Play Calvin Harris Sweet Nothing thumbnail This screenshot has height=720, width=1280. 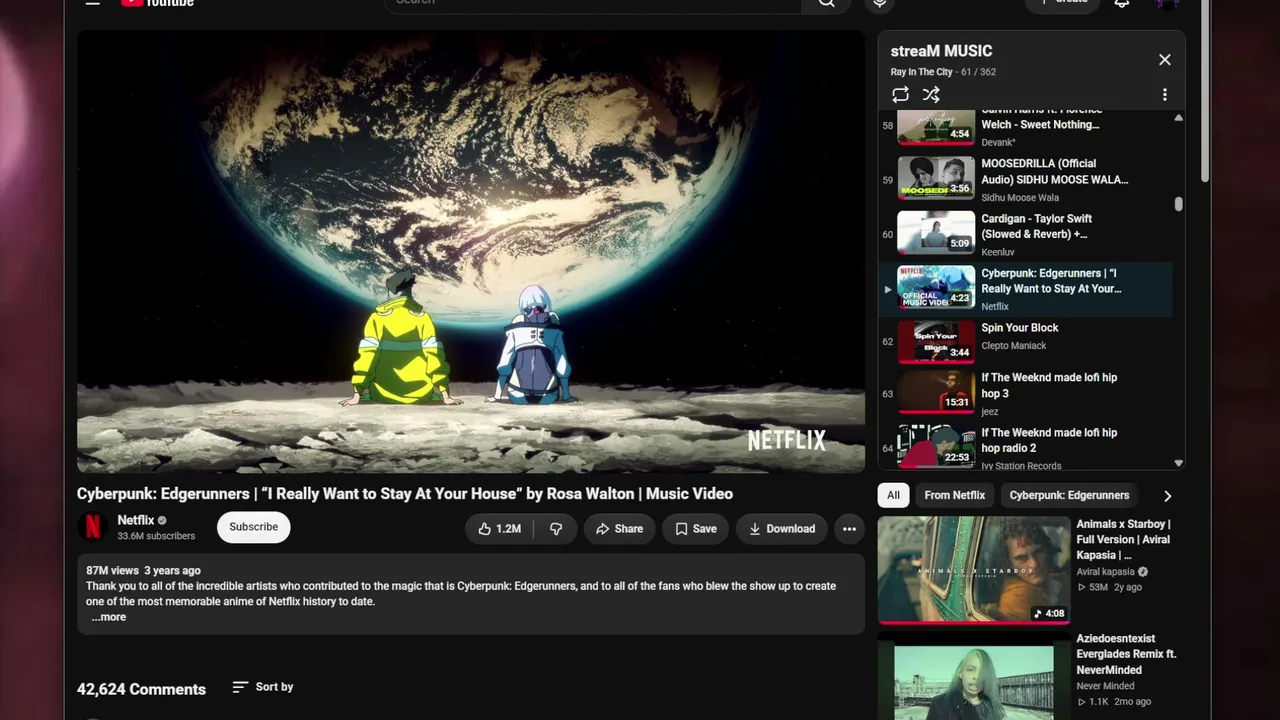pos(936,127)
